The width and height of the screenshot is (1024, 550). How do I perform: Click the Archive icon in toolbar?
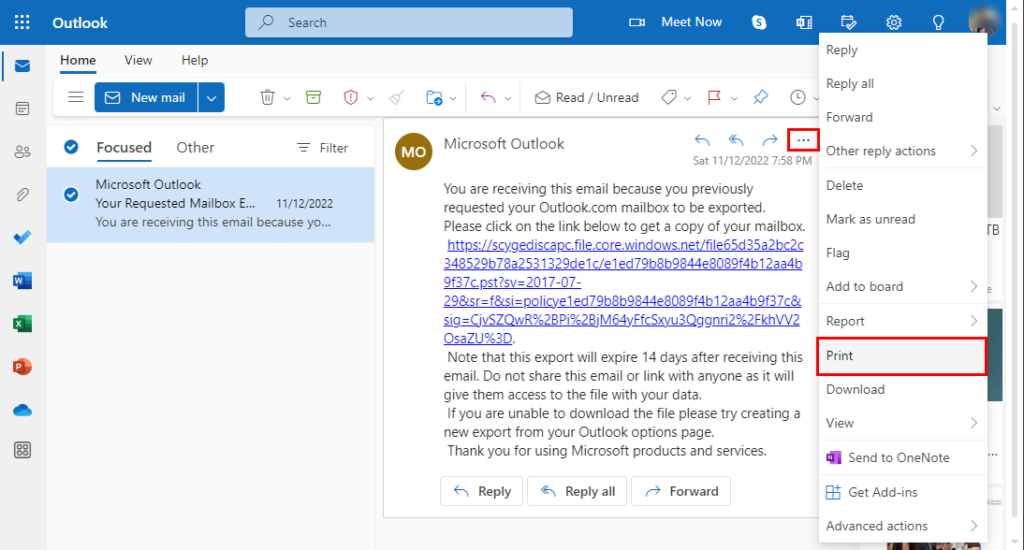tap(313, 97)
